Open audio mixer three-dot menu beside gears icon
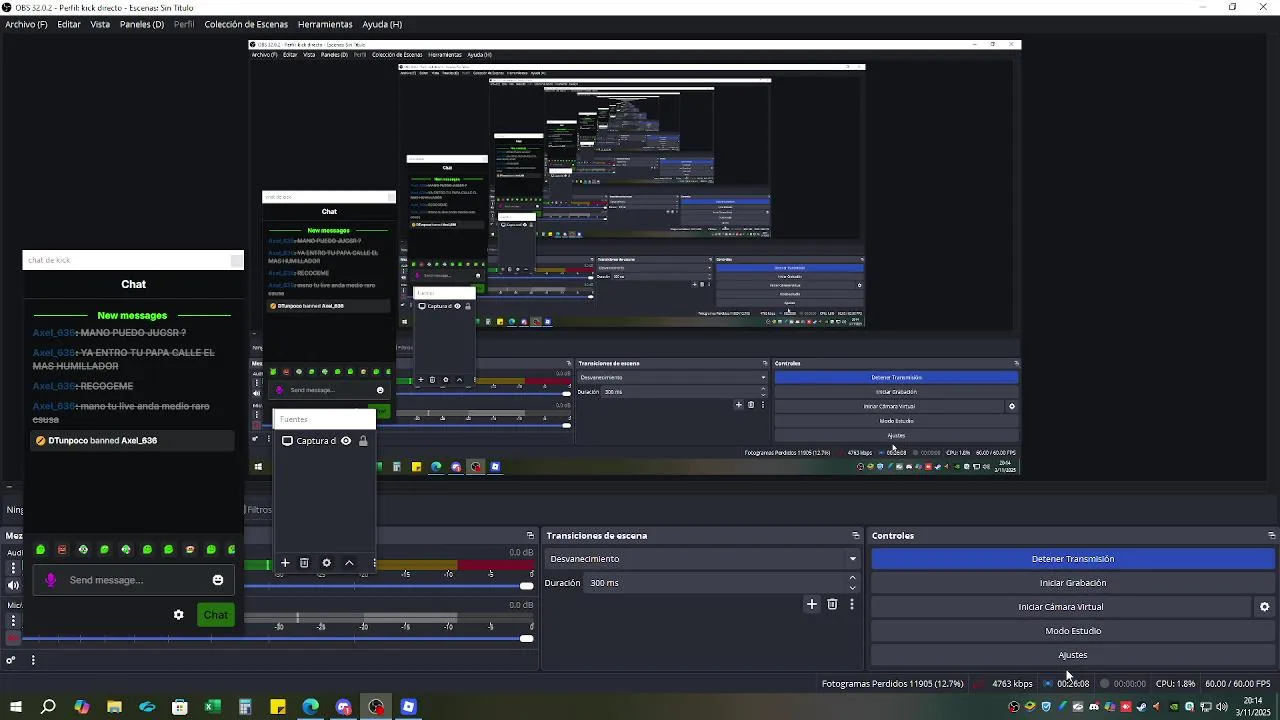Image resolution: width=1280 pixels, height=720 pixels. point(33,660)
